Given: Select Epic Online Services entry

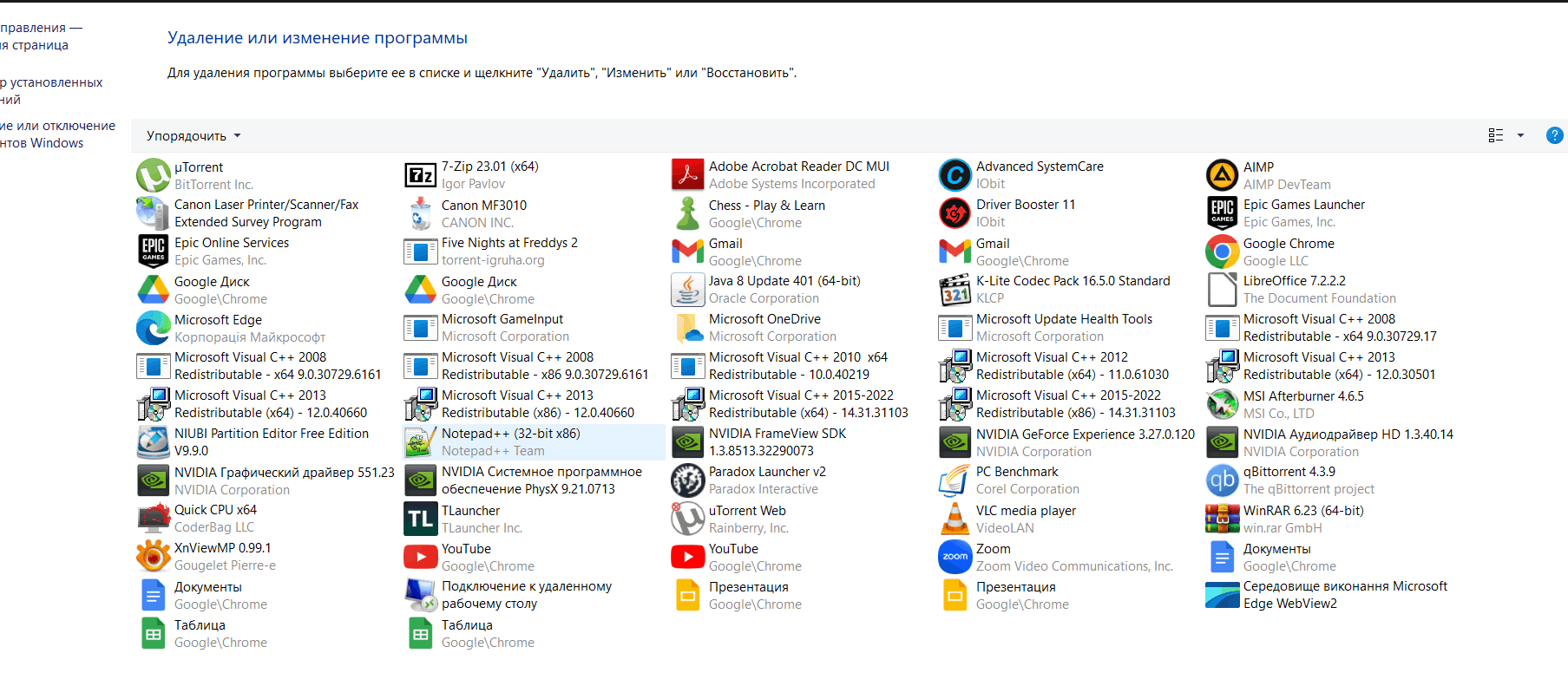Looking at the screenshot, I should pyautogui.click(x=265, y=252).
